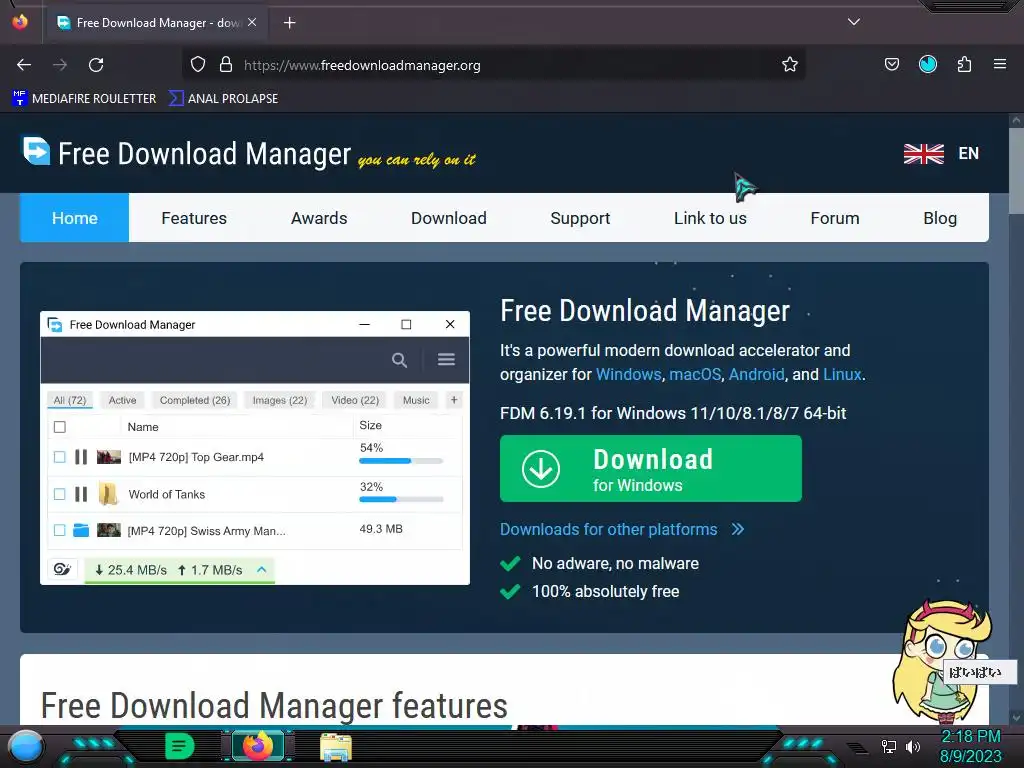This screenshot has width=1024, height=768.
Task: Open the MEDIAFIRE ROULETTER bookmark
Action: pyautogui.click(x=84, y=99)
